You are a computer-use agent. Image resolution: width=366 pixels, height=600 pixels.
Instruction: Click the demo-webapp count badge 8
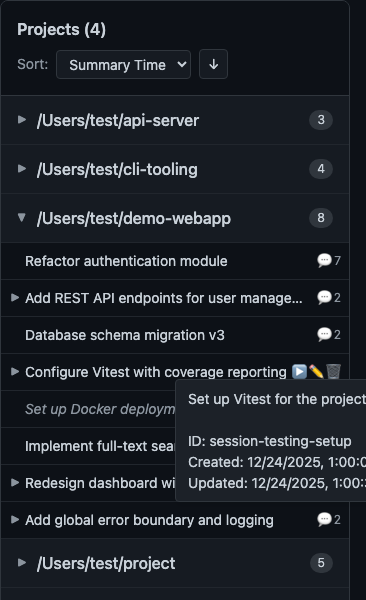[321, 218]
